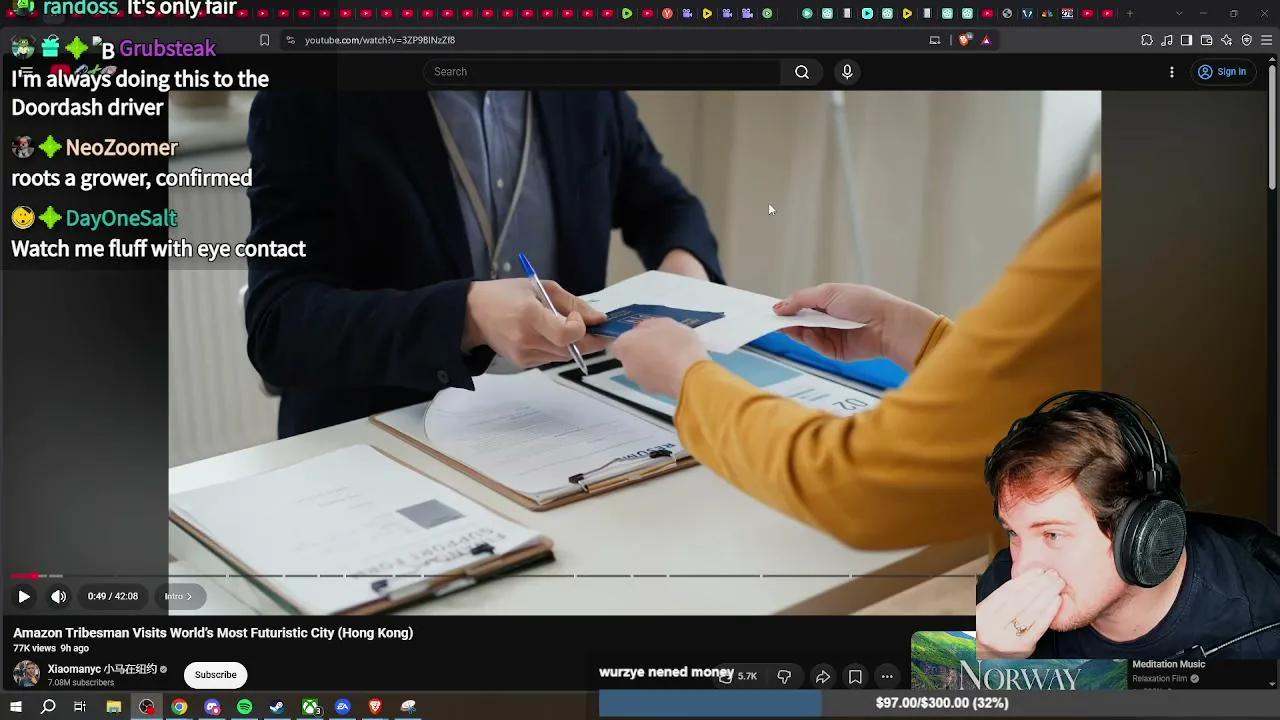Open a new browser tab
This screenshot has width=1280, height=720.
1130,14
